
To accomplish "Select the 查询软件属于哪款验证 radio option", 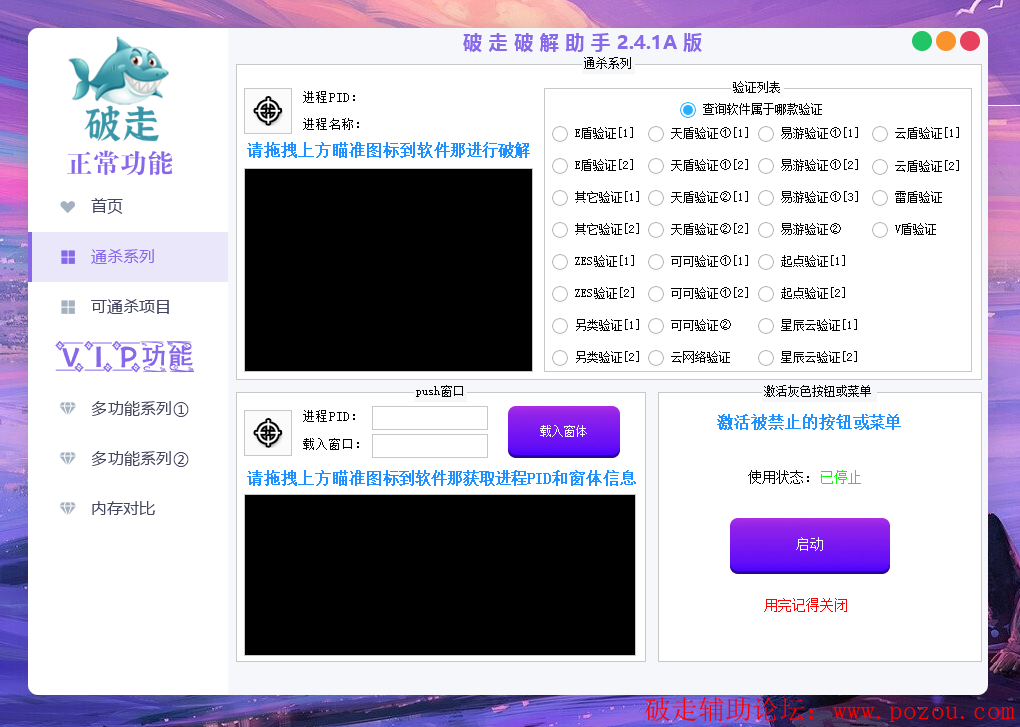I will [687, 110].
